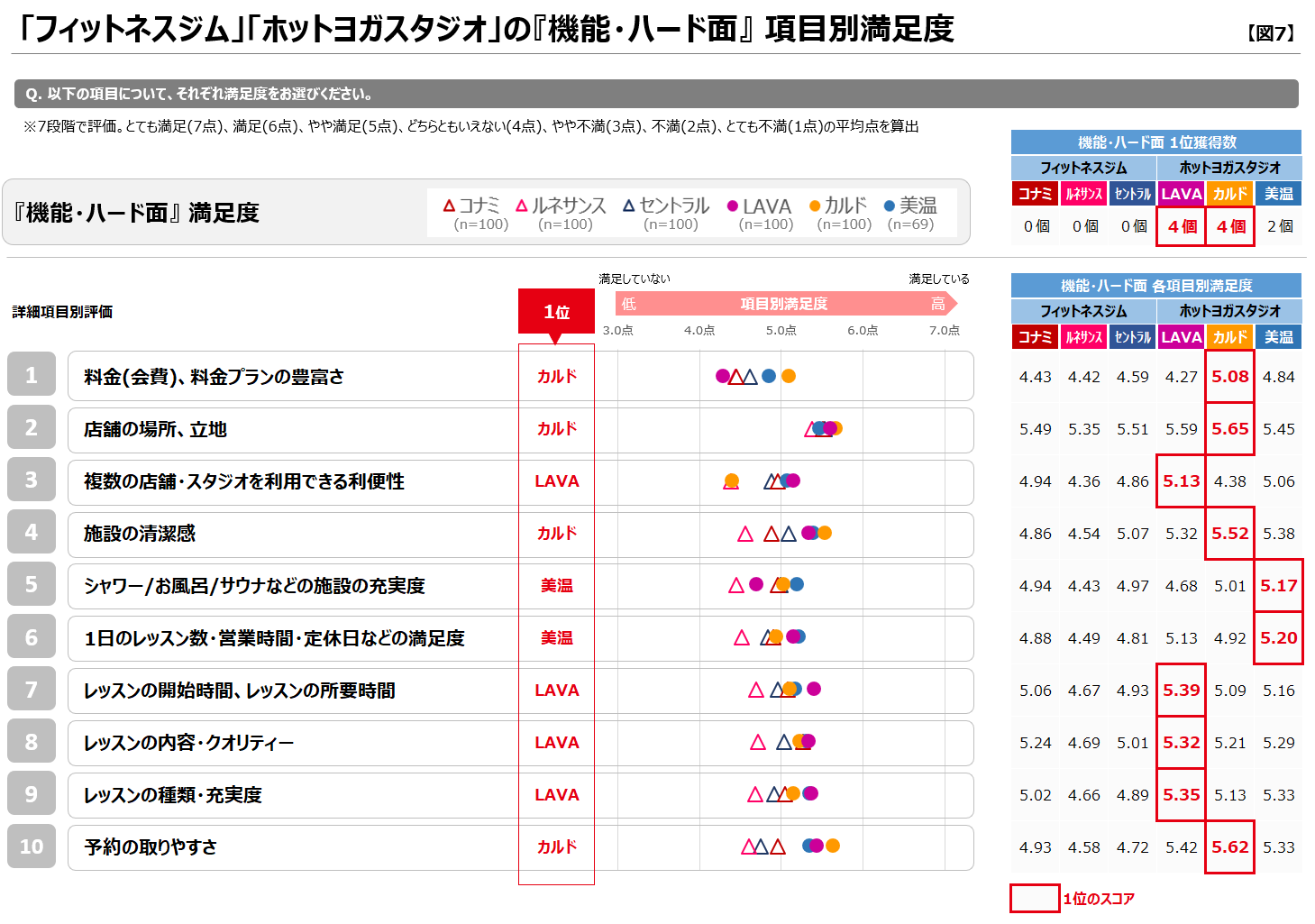Select the 複数の店舗・スタジオを利用できる利便性 row label
Viewport: 1315px width, 924px height.
point(244,481)
